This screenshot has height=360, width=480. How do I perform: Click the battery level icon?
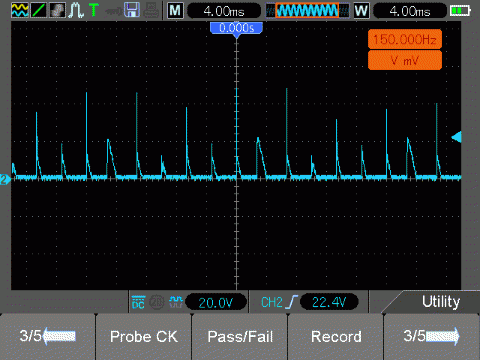click(460, 11)
